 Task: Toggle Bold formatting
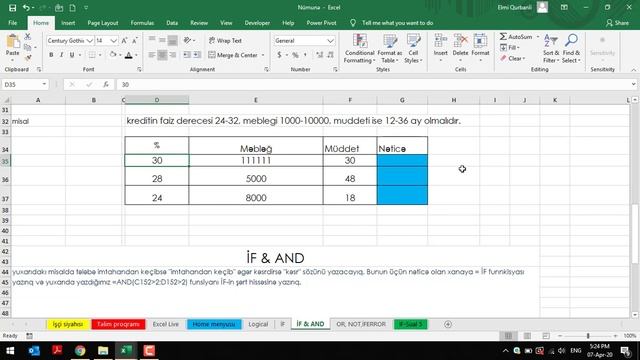[x=51, y=55]
